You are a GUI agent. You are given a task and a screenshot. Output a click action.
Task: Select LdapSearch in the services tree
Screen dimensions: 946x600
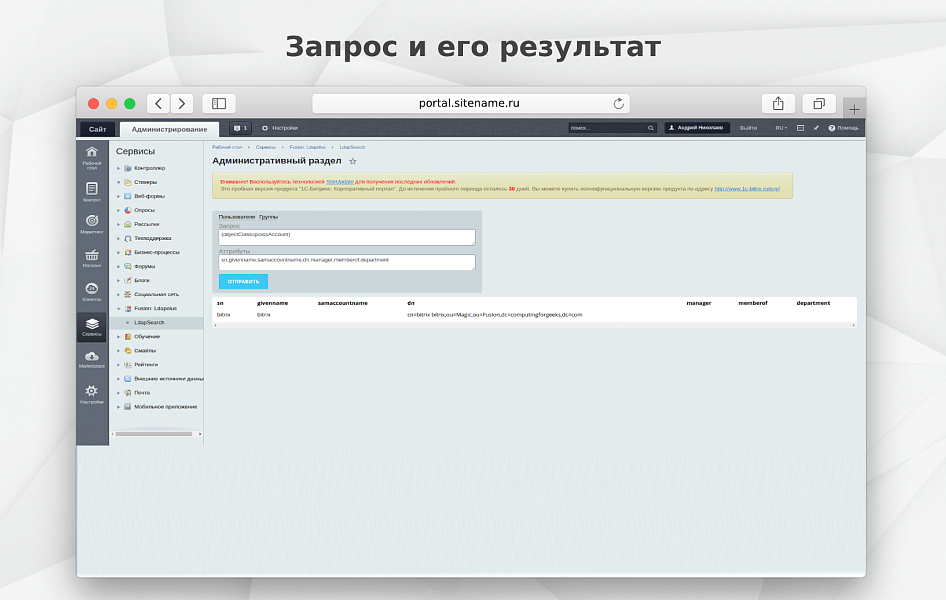pos(149,323)
